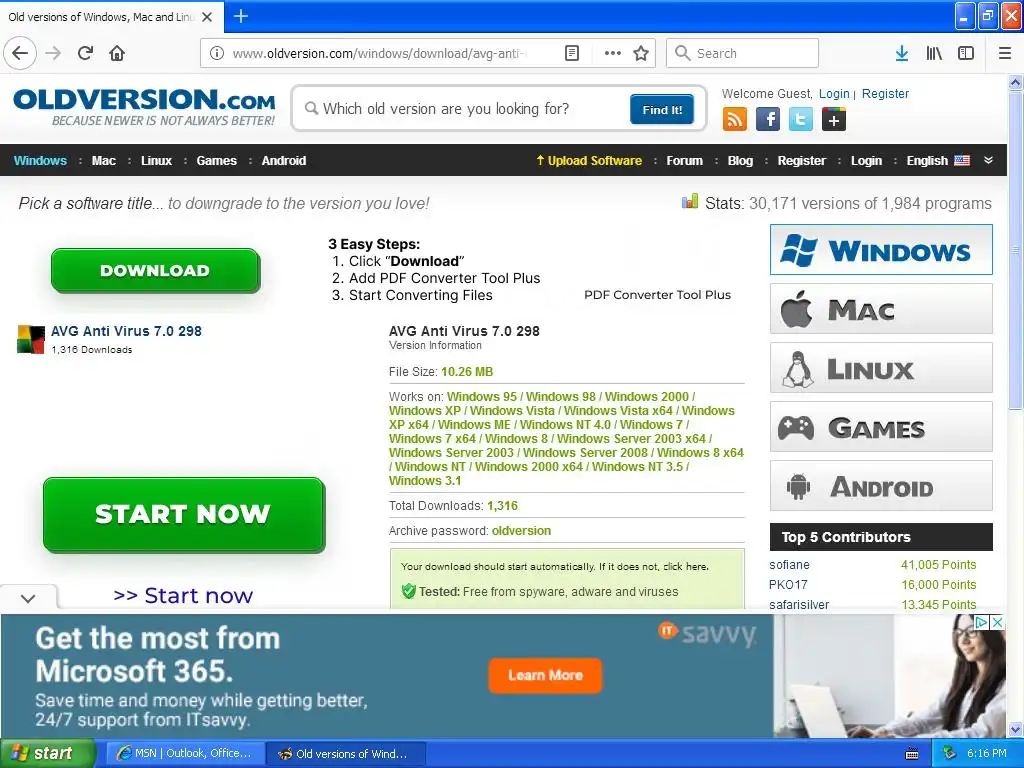Open contributor sofiane profile
The height and width of the screenshot is (768, 1024).
tap(789, 565)
